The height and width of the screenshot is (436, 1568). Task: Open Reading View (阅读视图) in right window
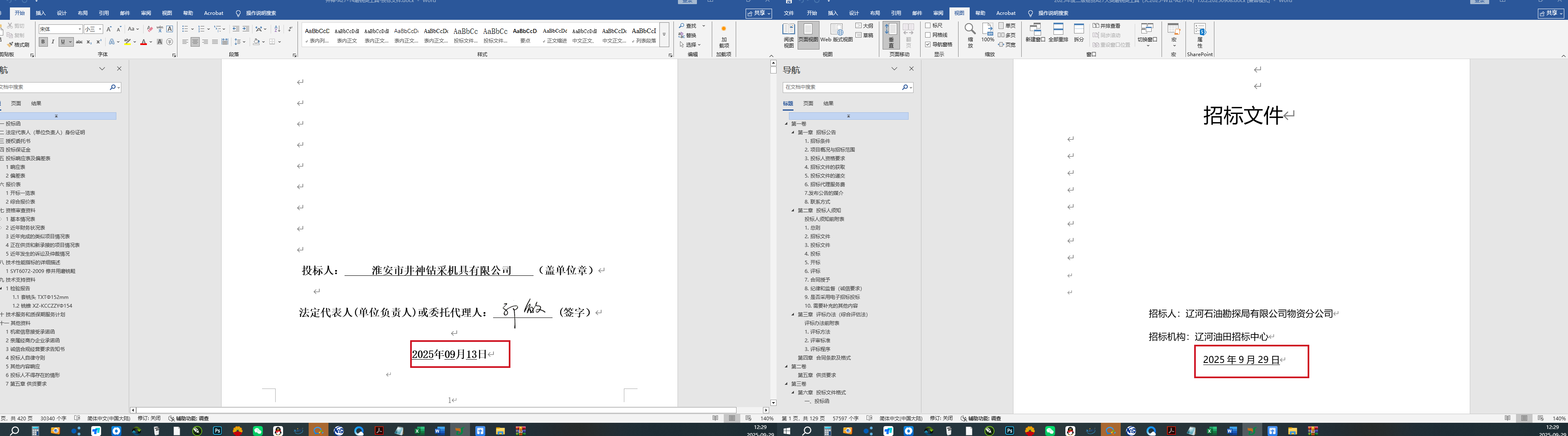point(788,35)
